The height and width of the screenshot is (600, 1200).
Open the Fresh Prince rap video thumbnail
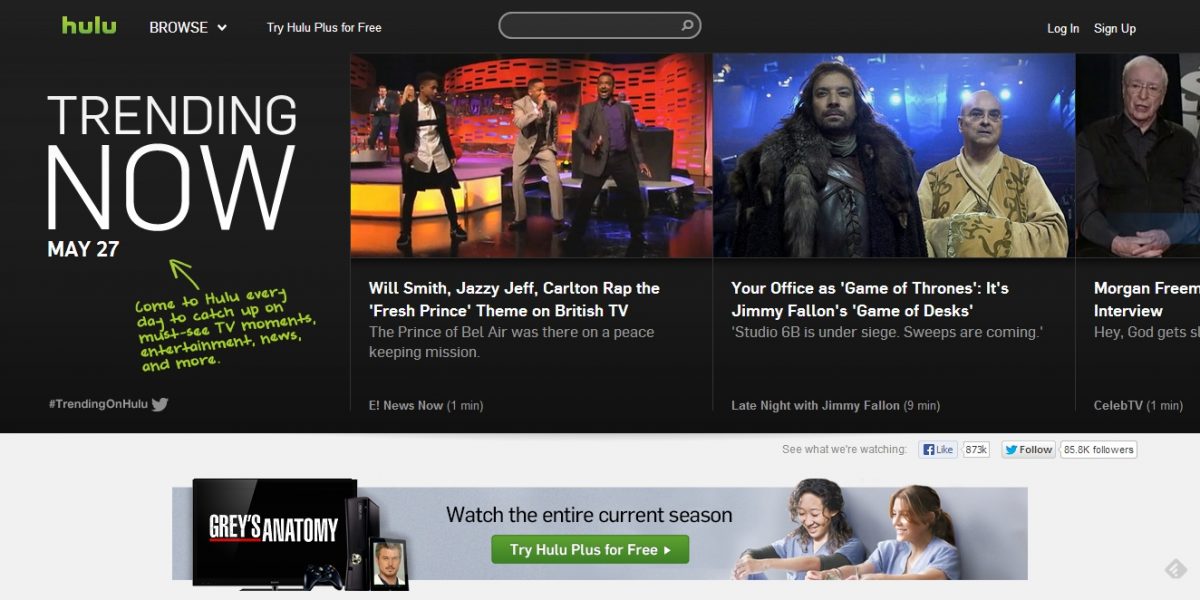click(531, 155)
